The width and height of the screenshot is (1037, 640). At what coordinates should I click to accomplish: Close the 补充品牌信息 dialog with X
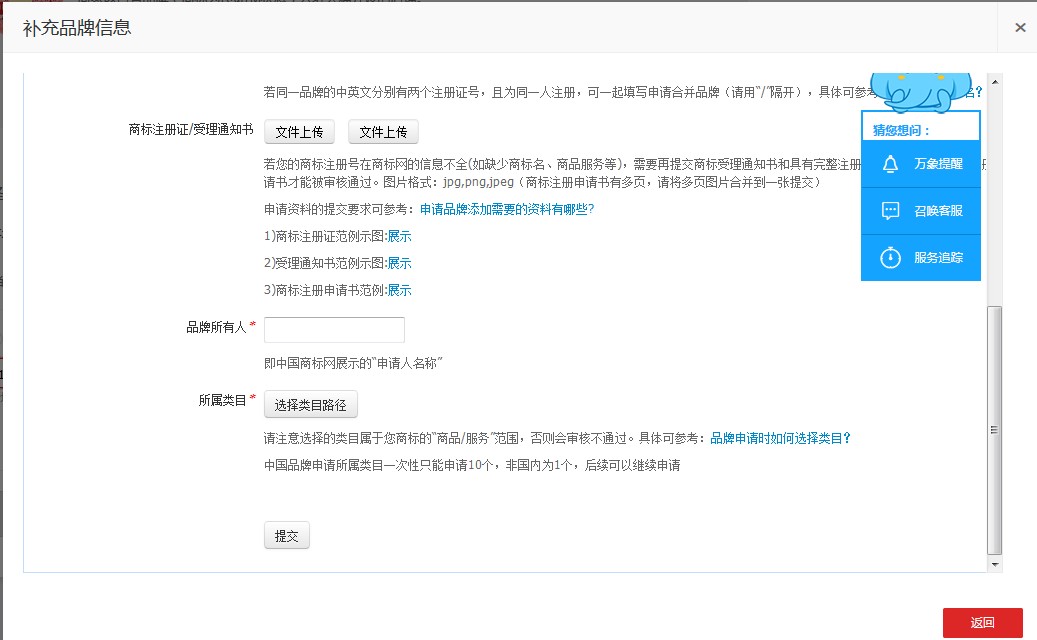[x=1020, y=28]
